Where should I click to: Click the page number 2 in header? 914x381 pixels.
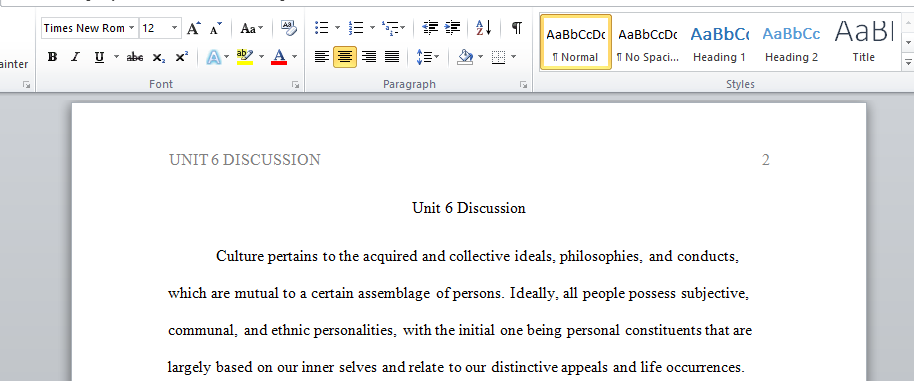click(766, 160)
